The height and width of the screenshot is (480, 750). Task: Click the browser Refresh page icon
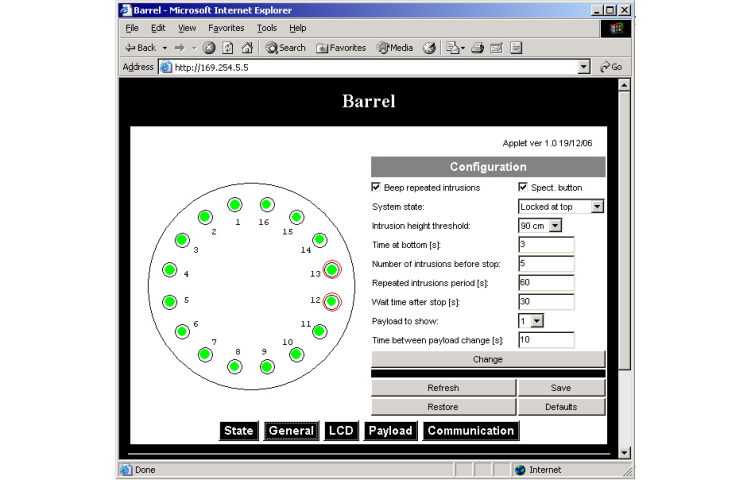tap(227, 48)
